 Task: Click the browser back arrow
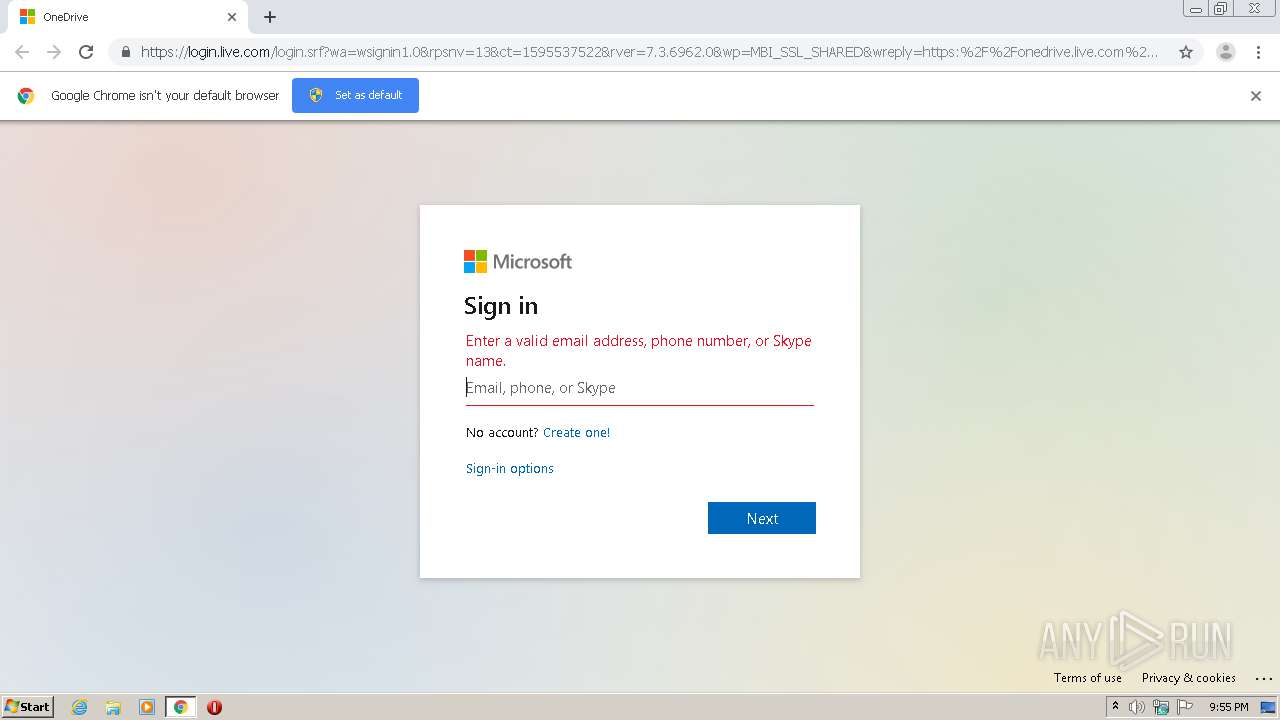(x=22, y=52)
